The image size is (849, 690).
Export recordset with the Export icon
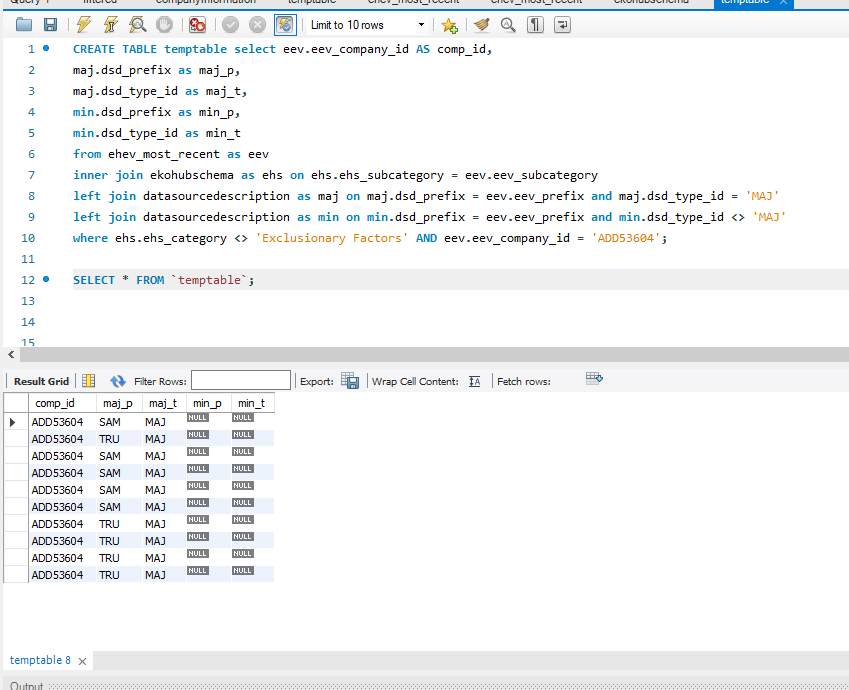pos(350,380)
